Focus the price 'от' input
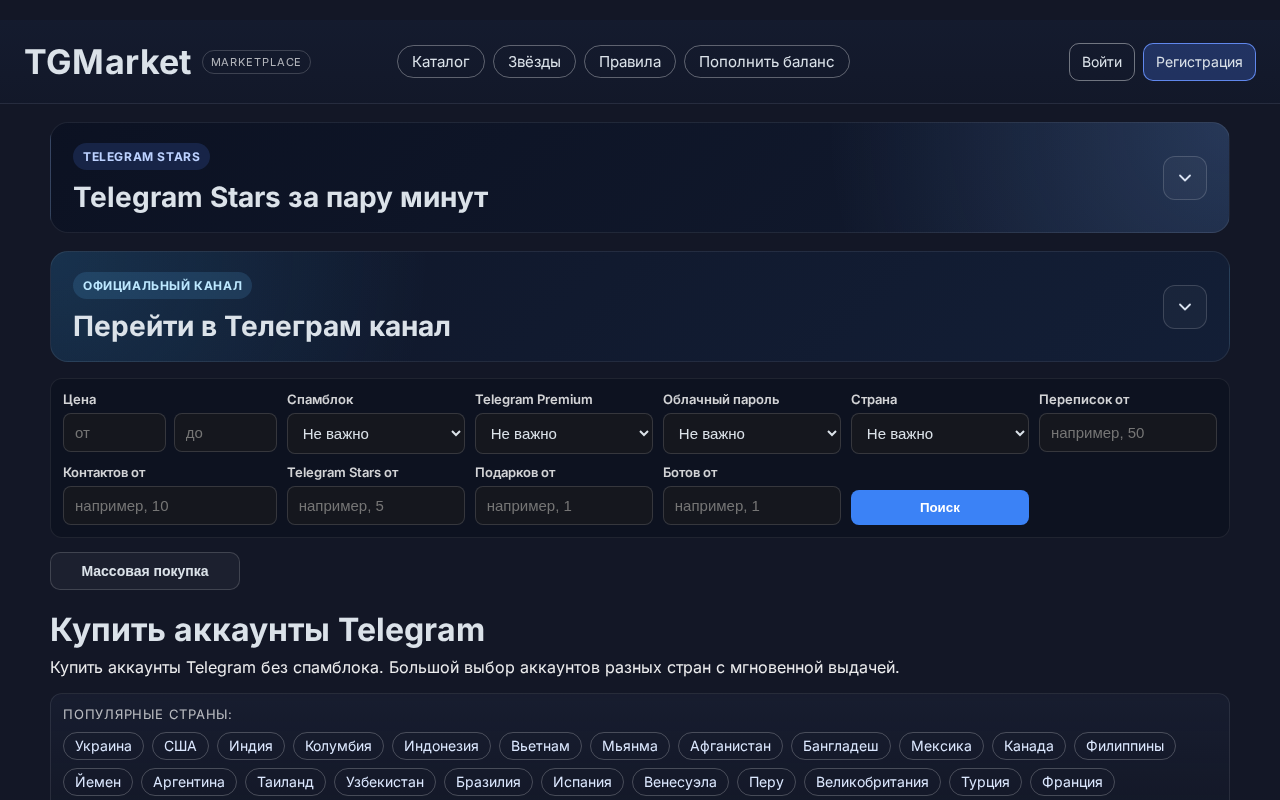 pos(114,433)
